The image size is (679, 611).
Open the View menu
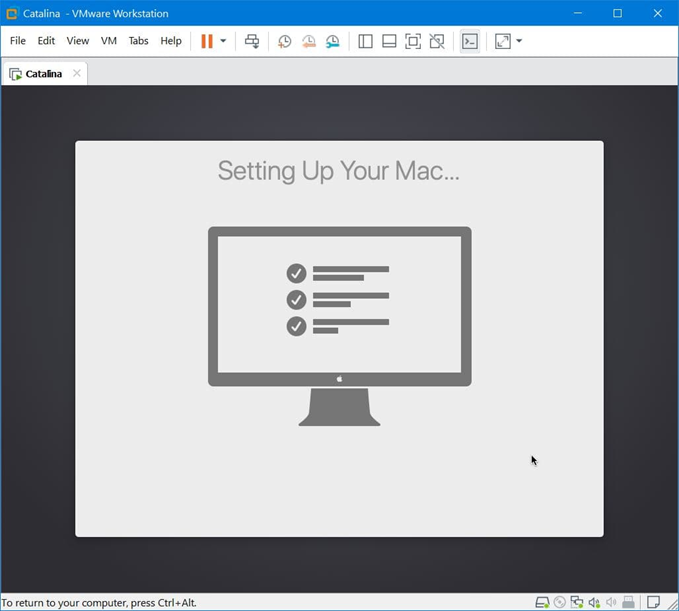click(x=78, y=41)
